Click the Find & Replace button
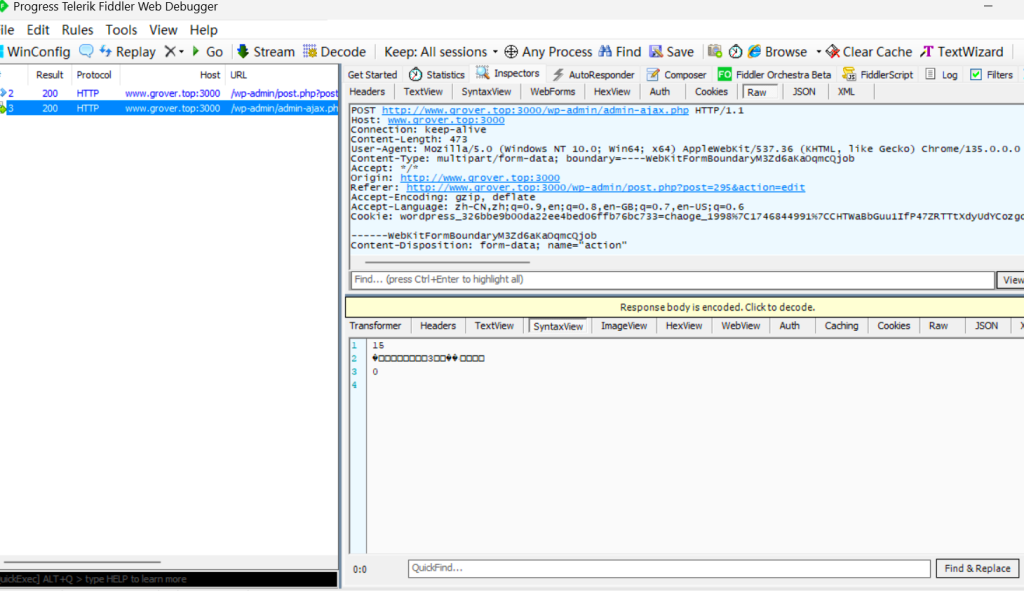The width and height of the screenshot is (1024, 591). 977,568
